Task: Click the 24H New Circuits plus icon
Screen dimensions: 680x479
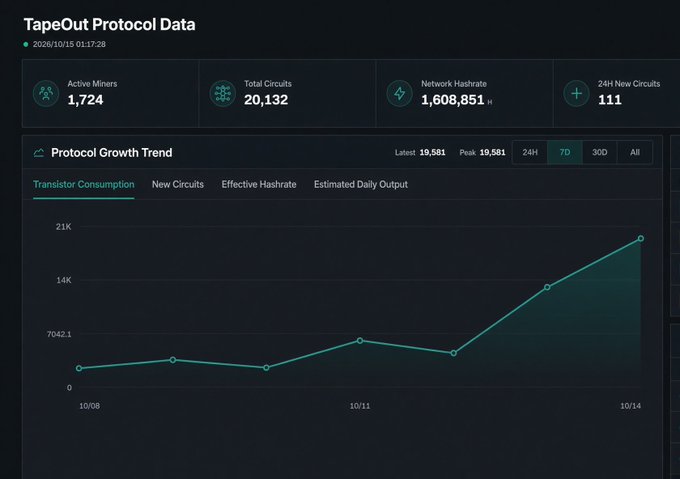Action: pos(576,93)
